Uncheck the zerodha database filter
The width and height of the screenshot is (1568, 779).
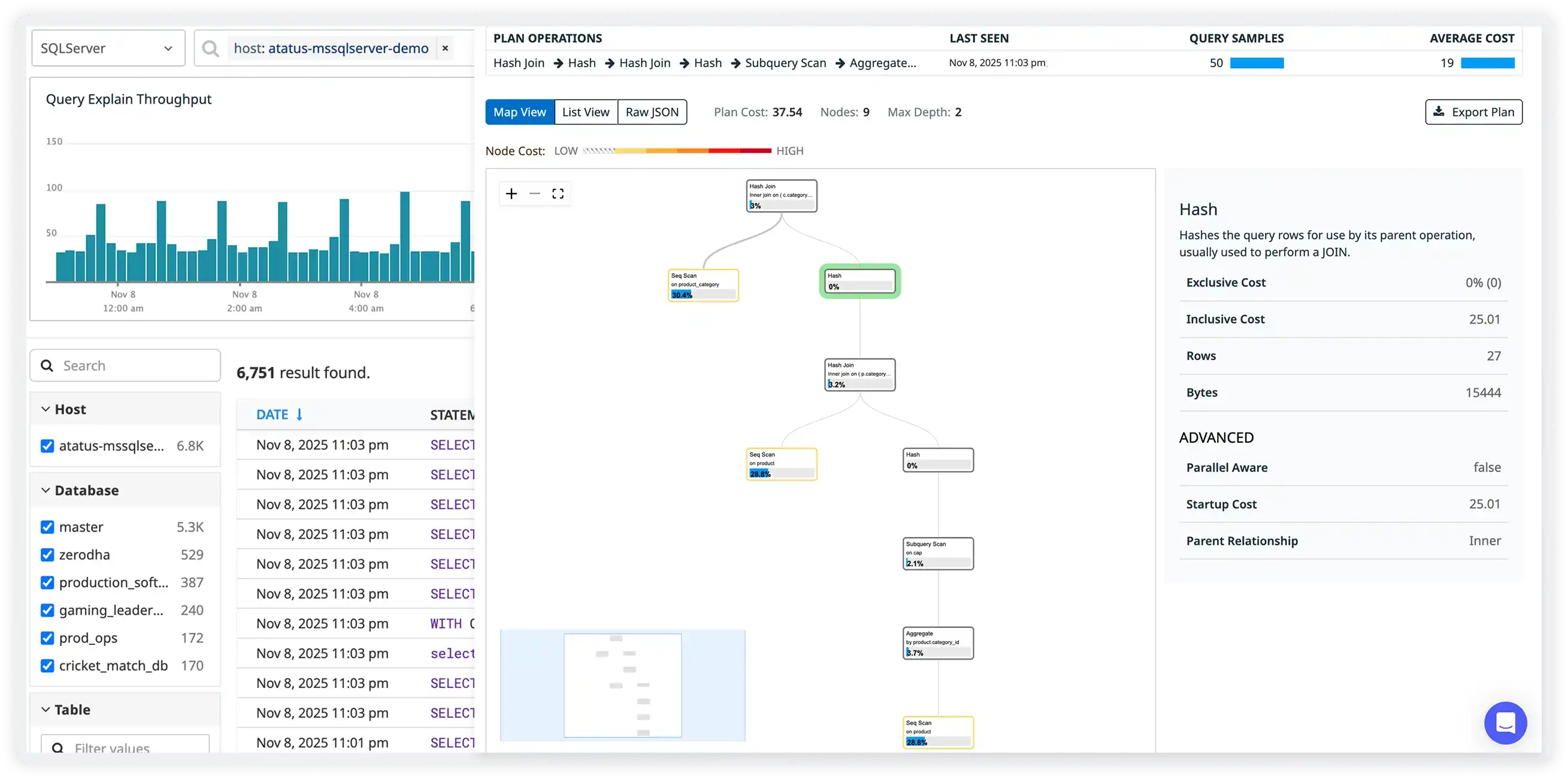[47, 554]
